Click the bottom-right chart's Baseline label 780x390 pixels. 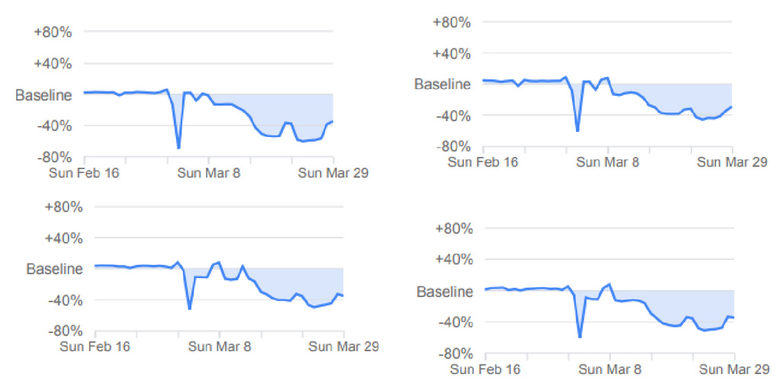(445, 292)
